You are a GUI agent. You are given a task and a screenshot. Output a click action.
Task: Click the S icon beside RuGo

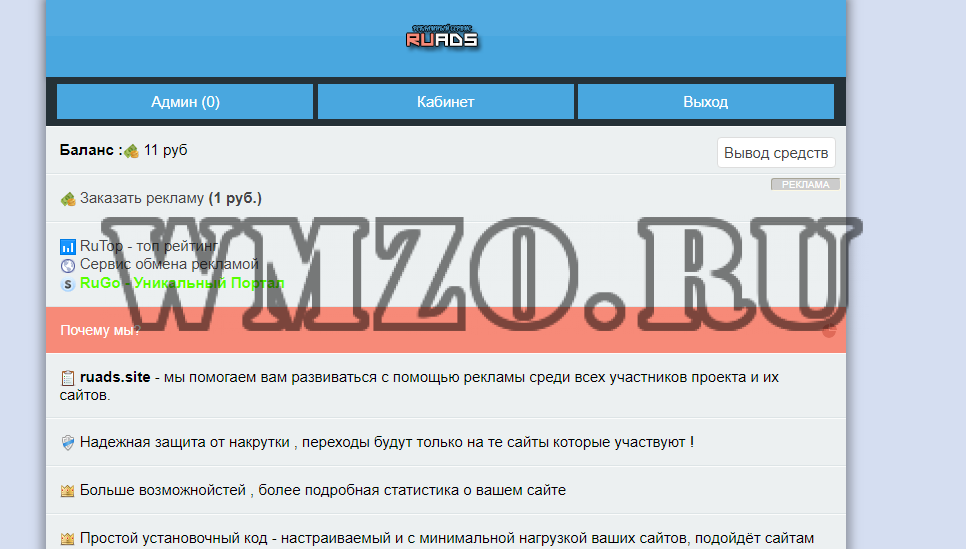click(x=68, y=284)
